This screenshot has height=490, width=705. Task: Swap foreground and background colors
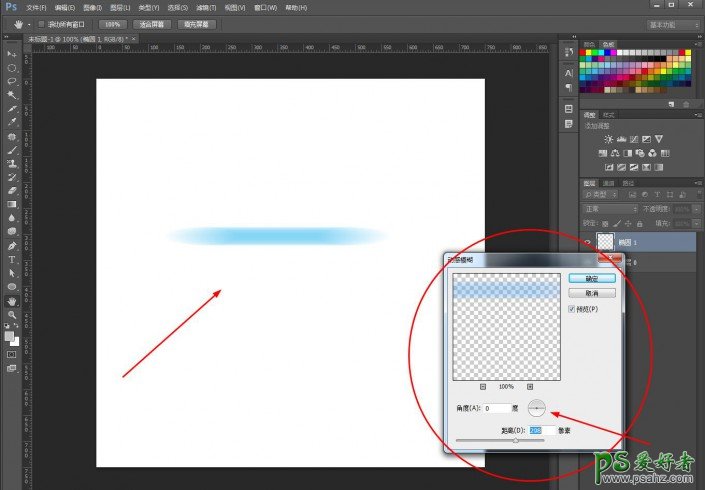coord(16,325)
